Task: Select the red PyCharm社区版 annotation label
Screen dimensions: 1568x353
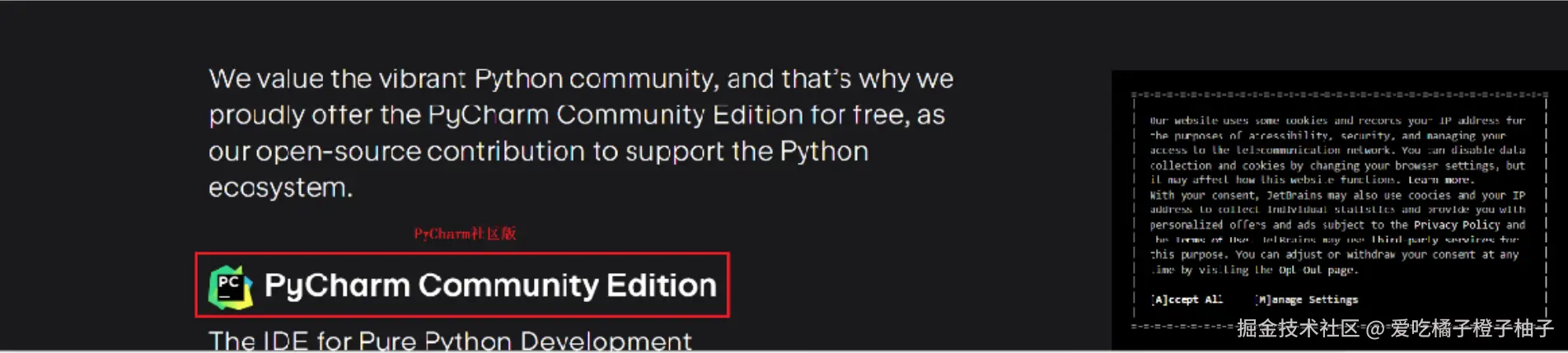Action: (465, 234)
